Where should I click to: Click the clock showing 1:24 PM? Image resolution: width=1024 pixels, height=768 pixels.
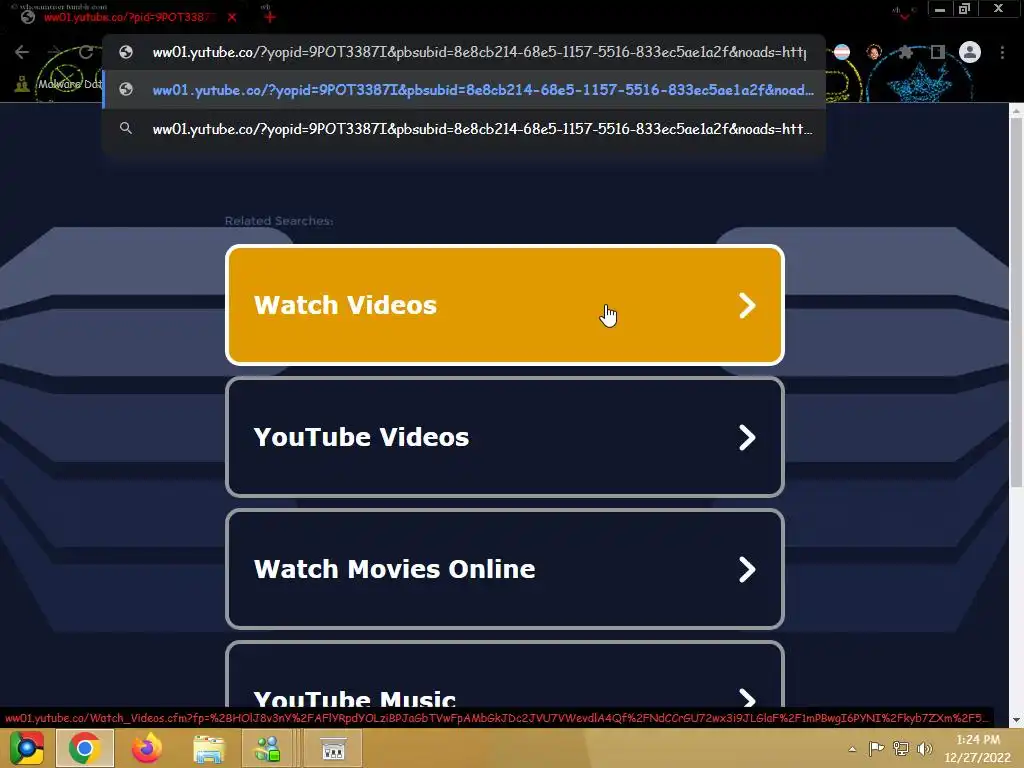click(977, 748)
